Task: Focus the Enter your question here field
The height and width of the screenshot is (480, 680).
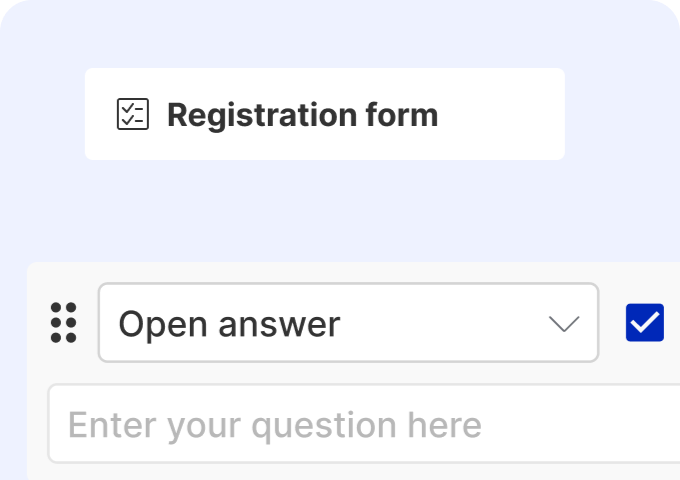Action: click(364, 424)
